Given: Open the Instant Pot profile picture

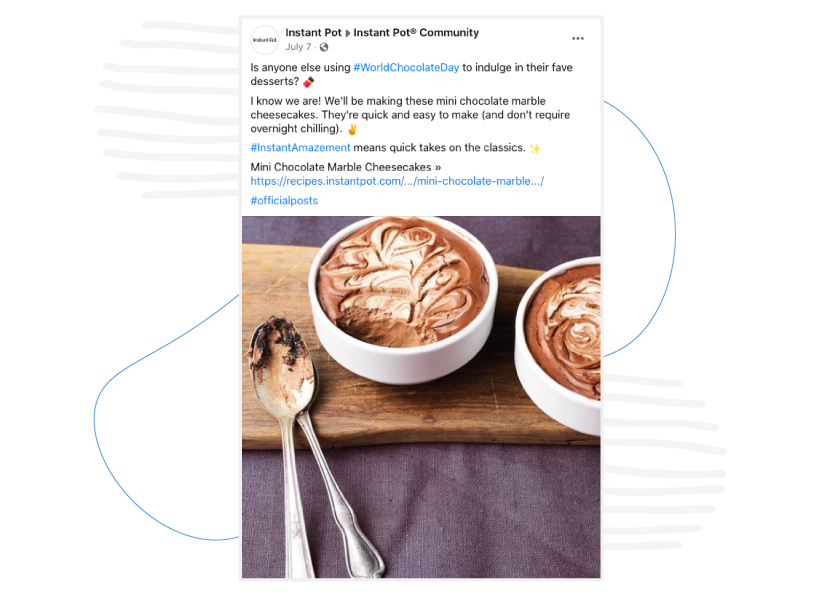Looking at the screenshot, I should coord(265,40).
